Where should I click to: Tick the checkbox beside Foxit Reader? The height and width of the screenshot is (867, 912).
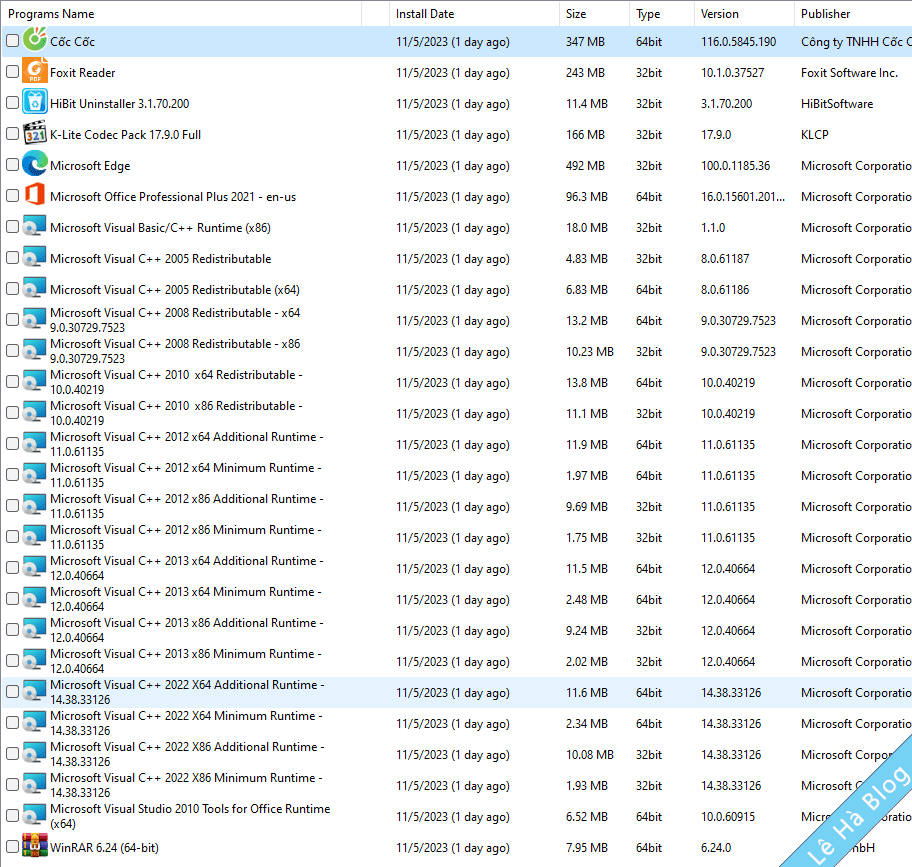(12, 72)
